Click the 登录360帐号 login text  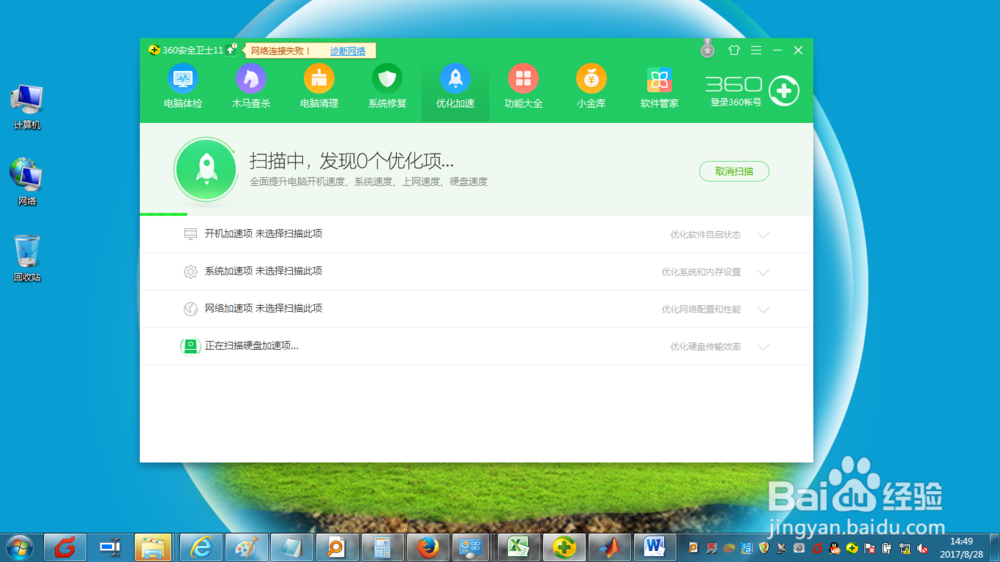(x=735, y=102)
